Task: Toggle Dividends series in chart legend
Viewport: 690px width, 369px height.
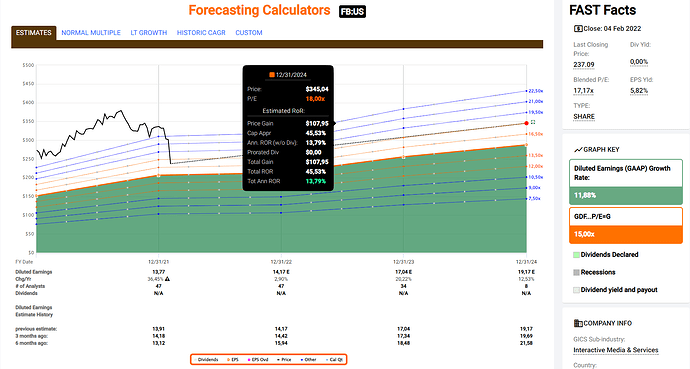Action: tap(206, 360)
